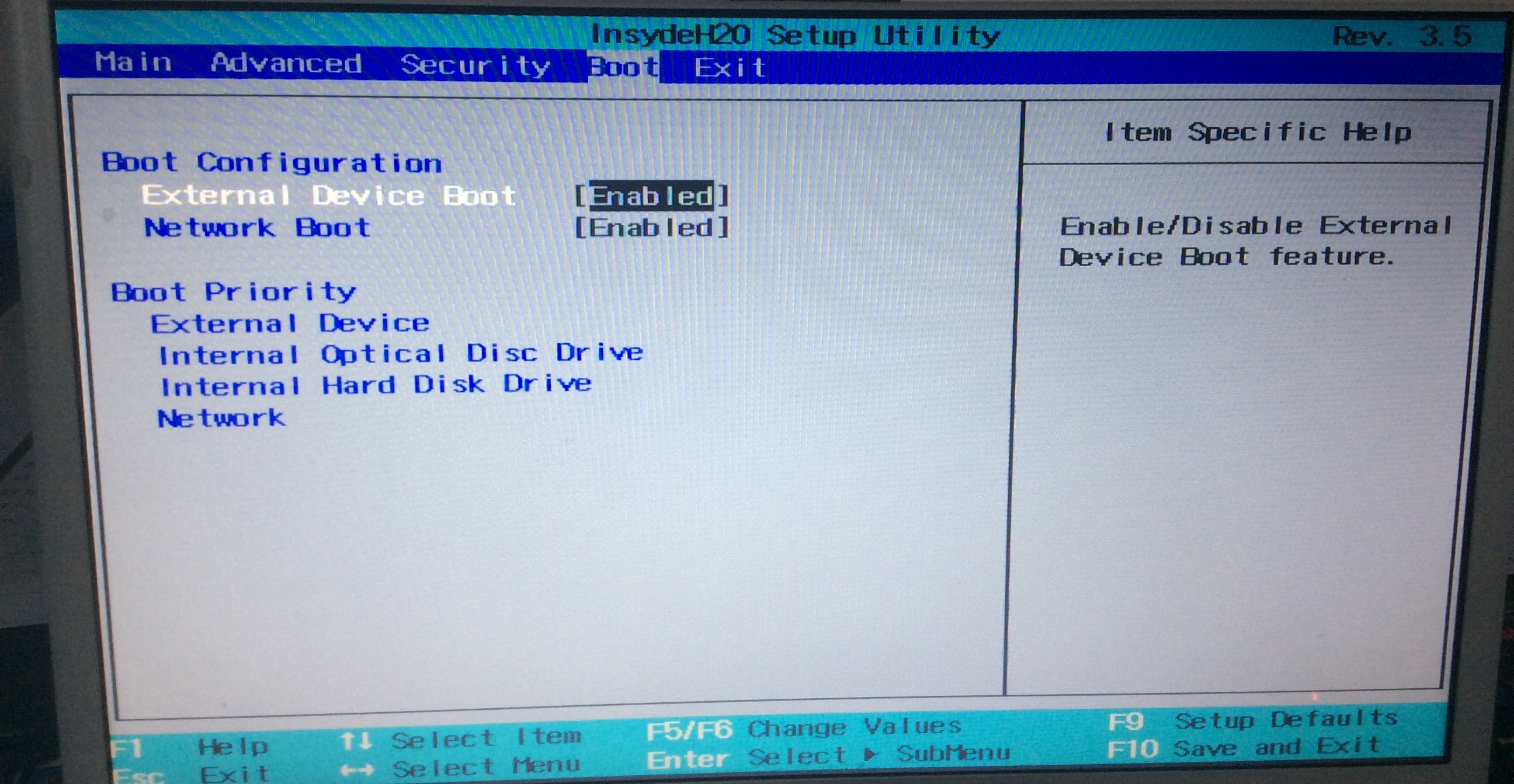Click the left-right arrows Select Menu icon
Screen dimensions: 1514x784
click(x=356, y=769)
